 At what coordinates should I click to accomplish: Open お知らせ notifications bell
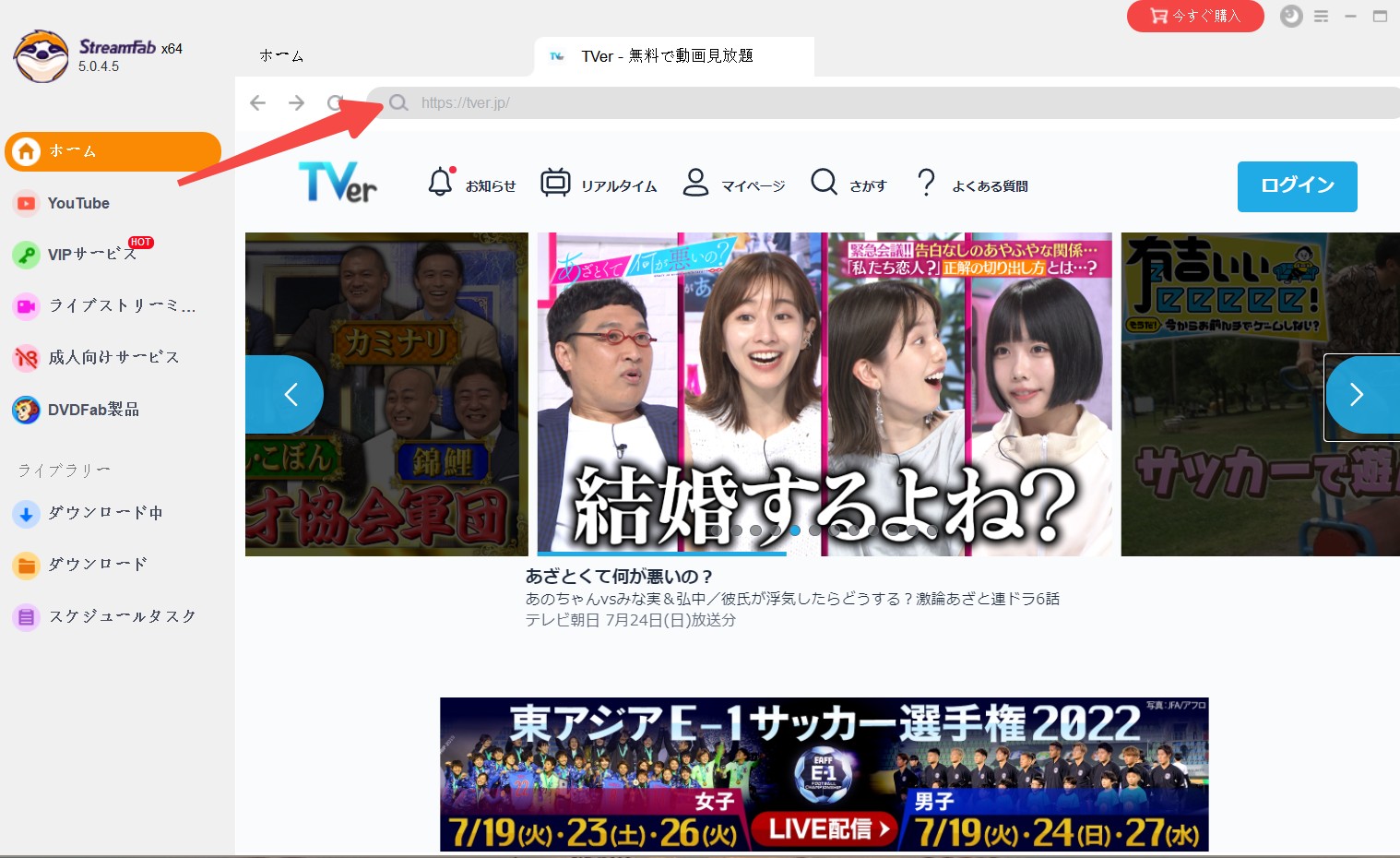pos(441,182)
